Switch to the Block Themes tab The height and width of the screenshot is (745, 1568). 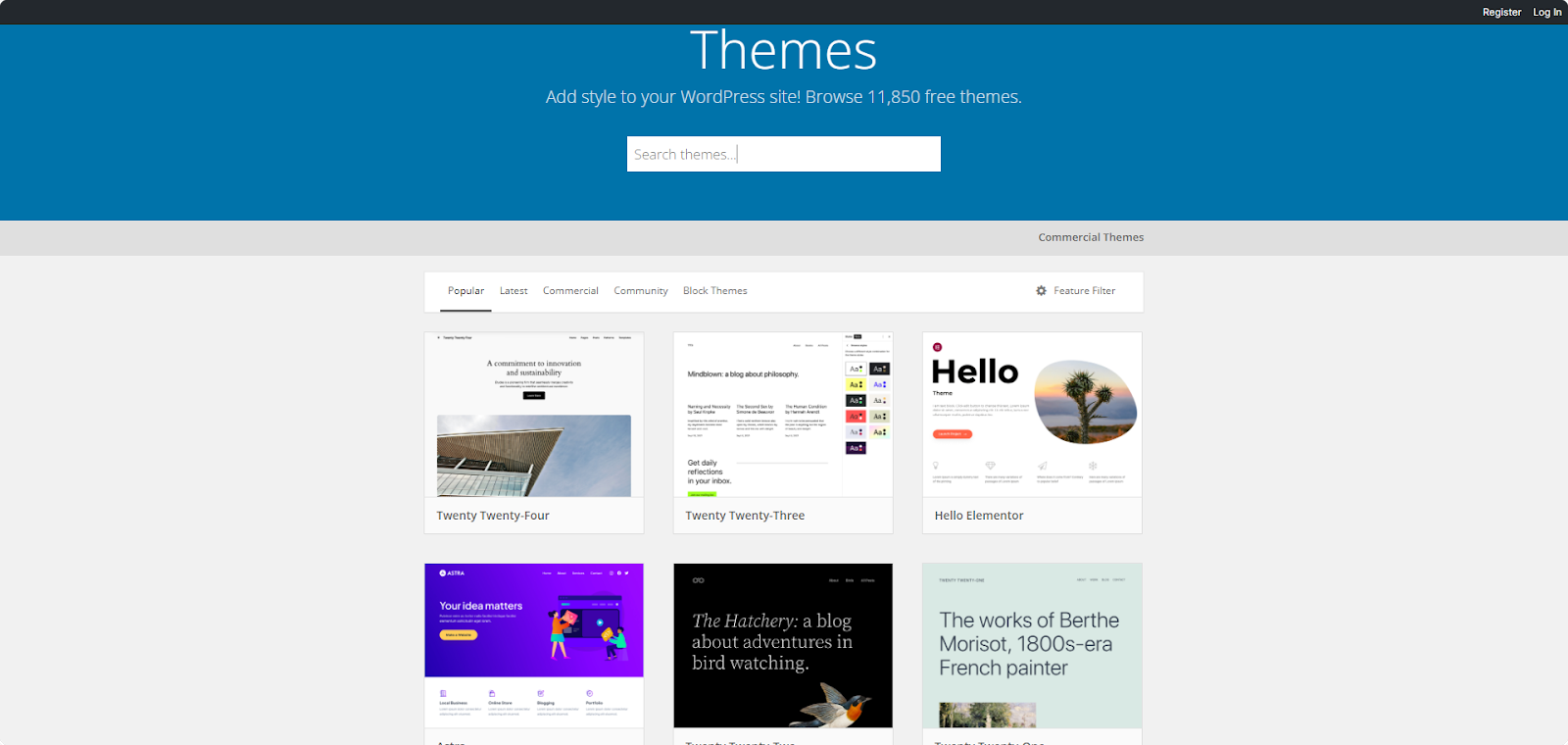[x=715, y=291]
